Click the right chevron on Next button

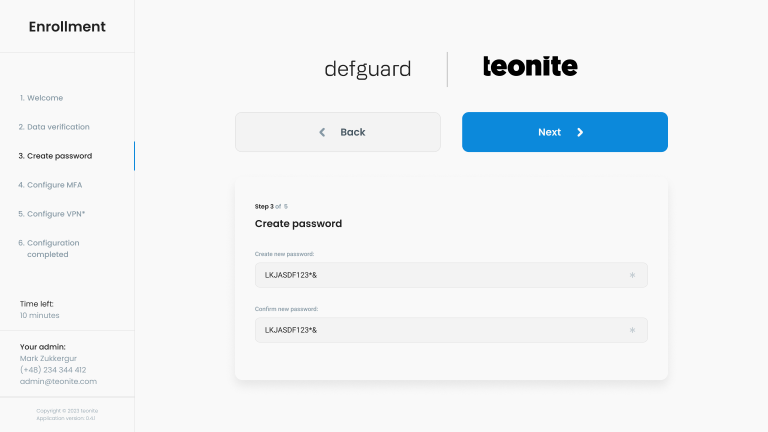pos(580,132)
